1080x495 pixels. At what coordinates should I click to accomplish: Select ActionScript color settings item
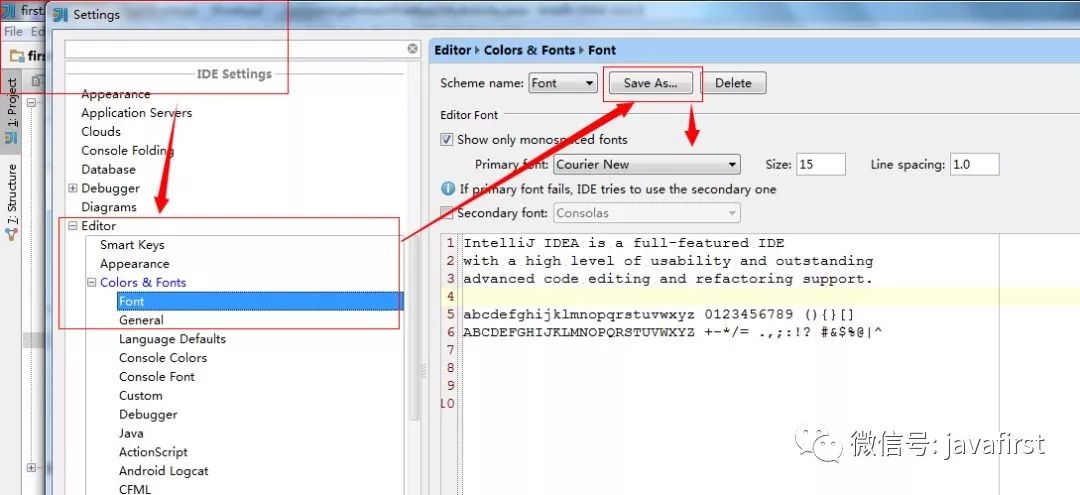[153, 452]
